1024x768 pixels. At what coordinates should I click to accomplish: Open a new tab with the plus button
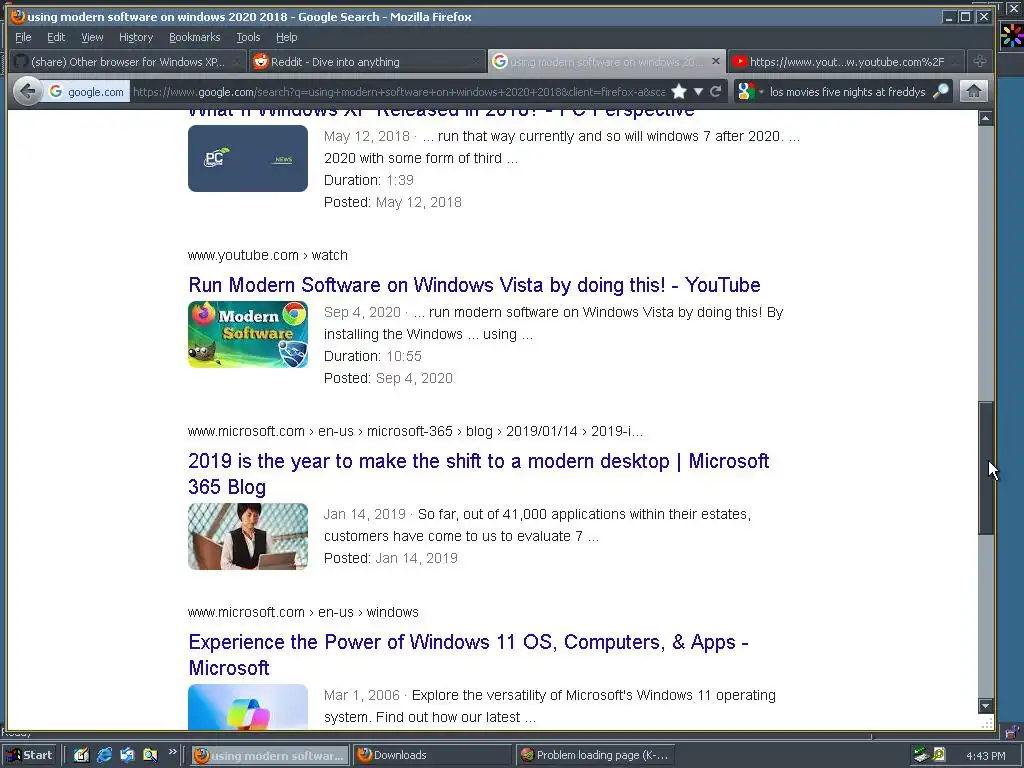tap(980, 61)
